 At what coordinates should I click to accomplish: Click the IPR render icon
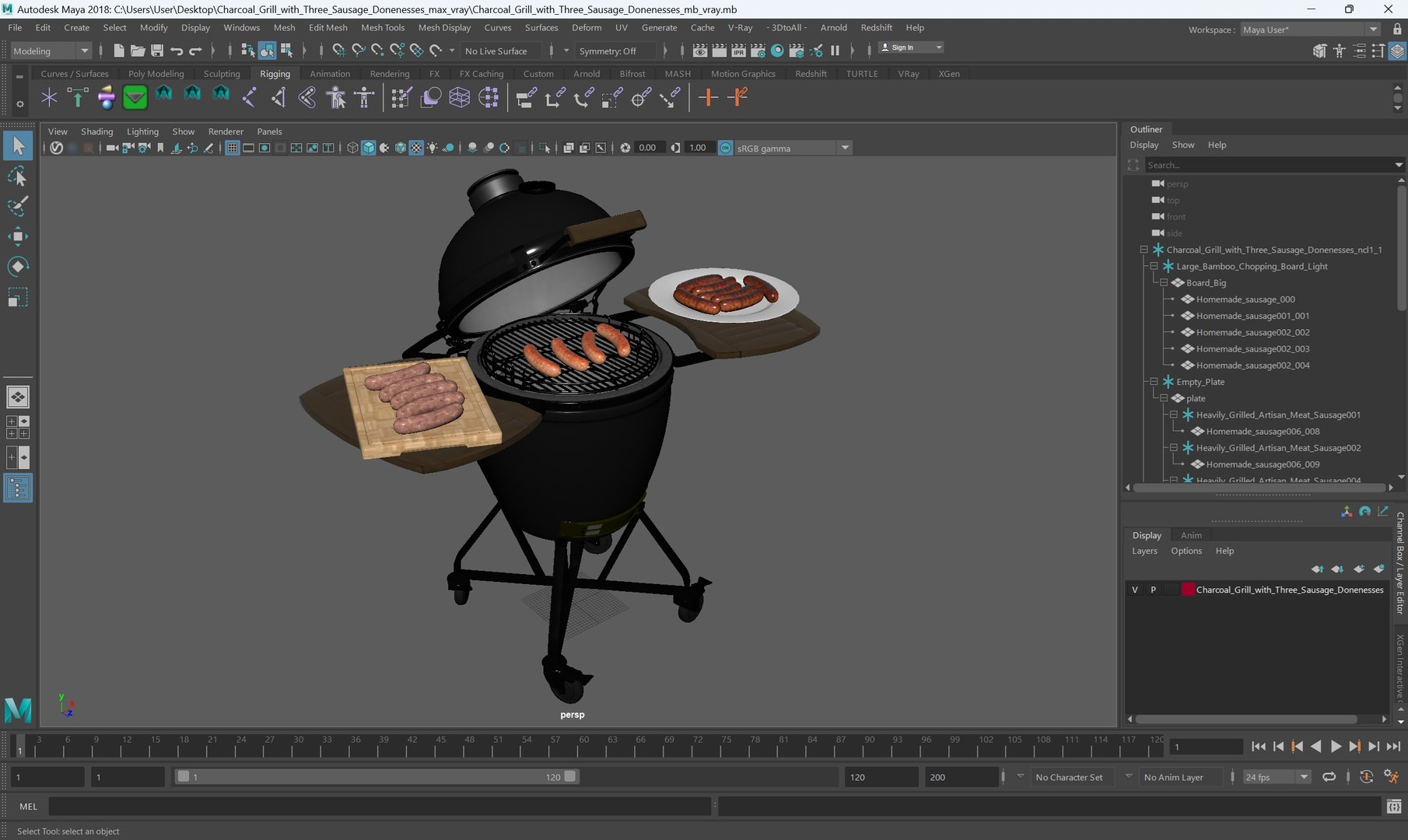(738, 51)
